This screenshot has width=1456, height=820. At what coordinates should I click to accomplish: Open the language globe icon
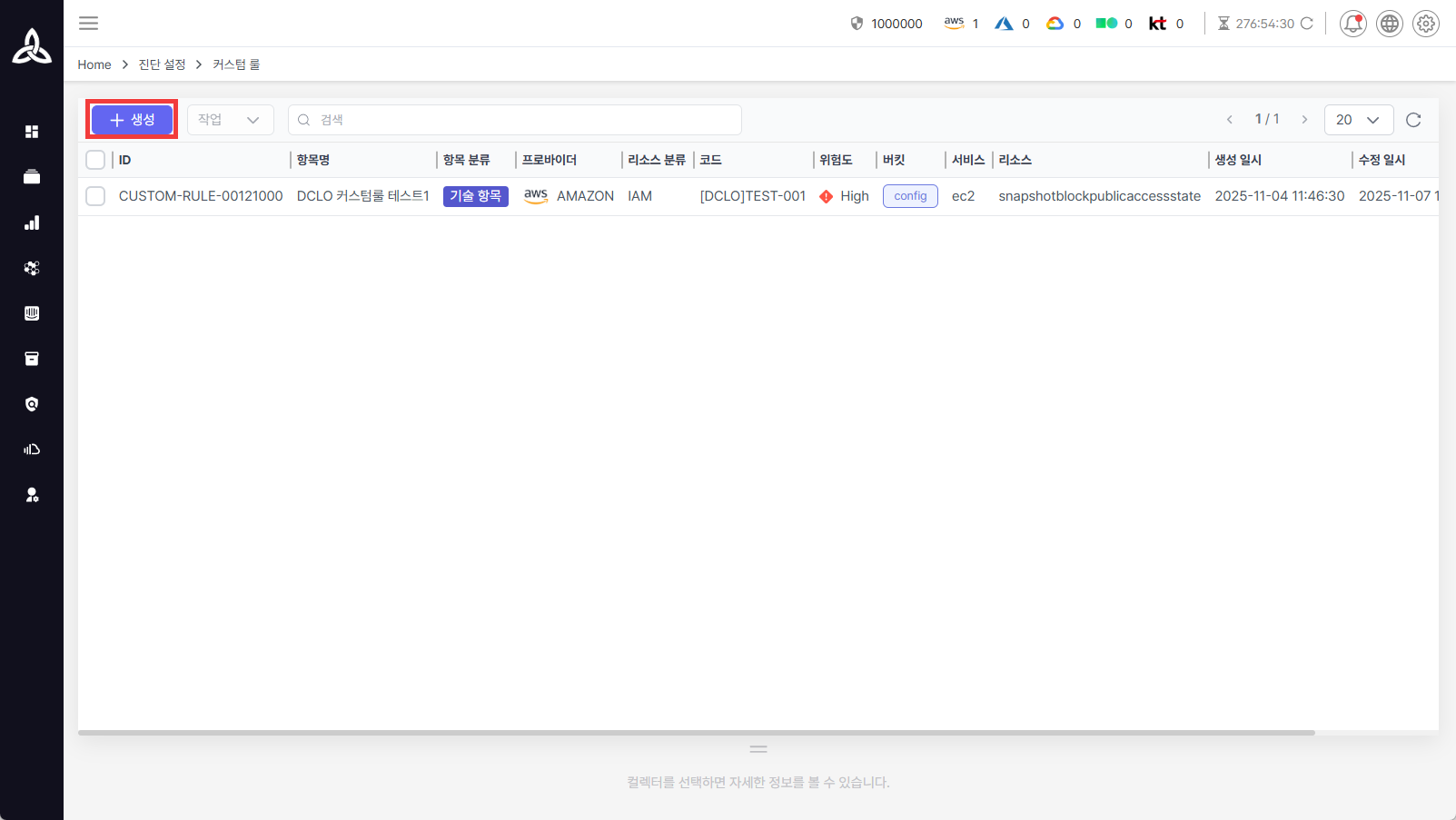(x=1389, y=24)
